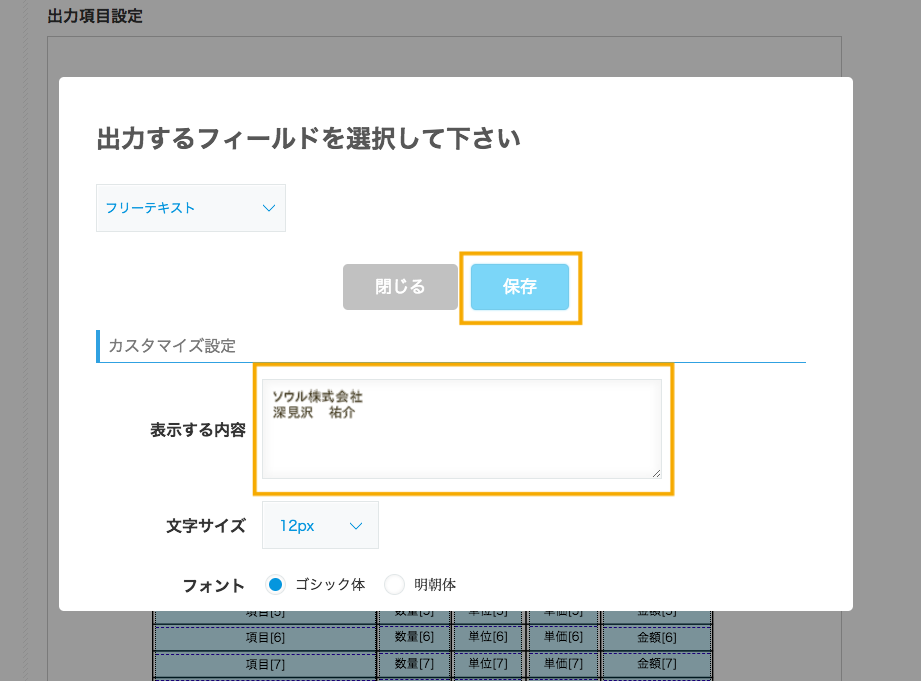This screenshot has height=681, width=921.
Task: Click the 金額[6] cell
Action: click(x=656, y=637)
